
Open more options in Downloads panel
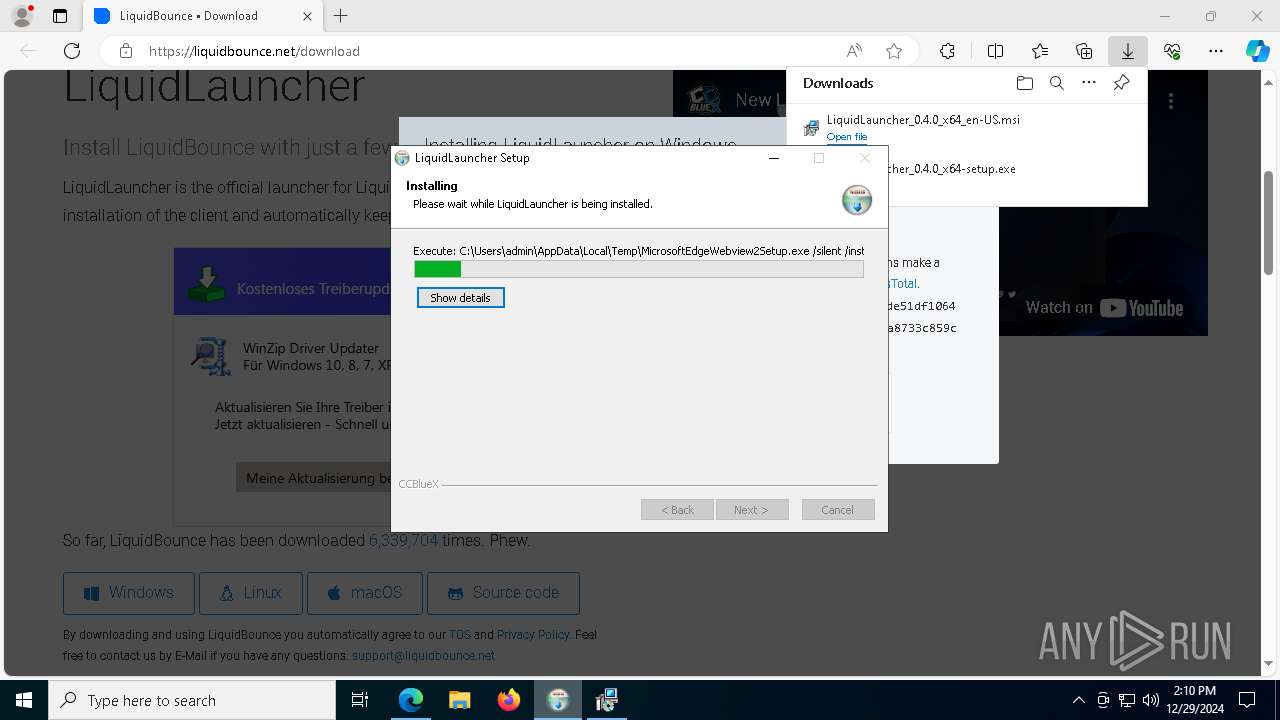[x=1089, y=83]
